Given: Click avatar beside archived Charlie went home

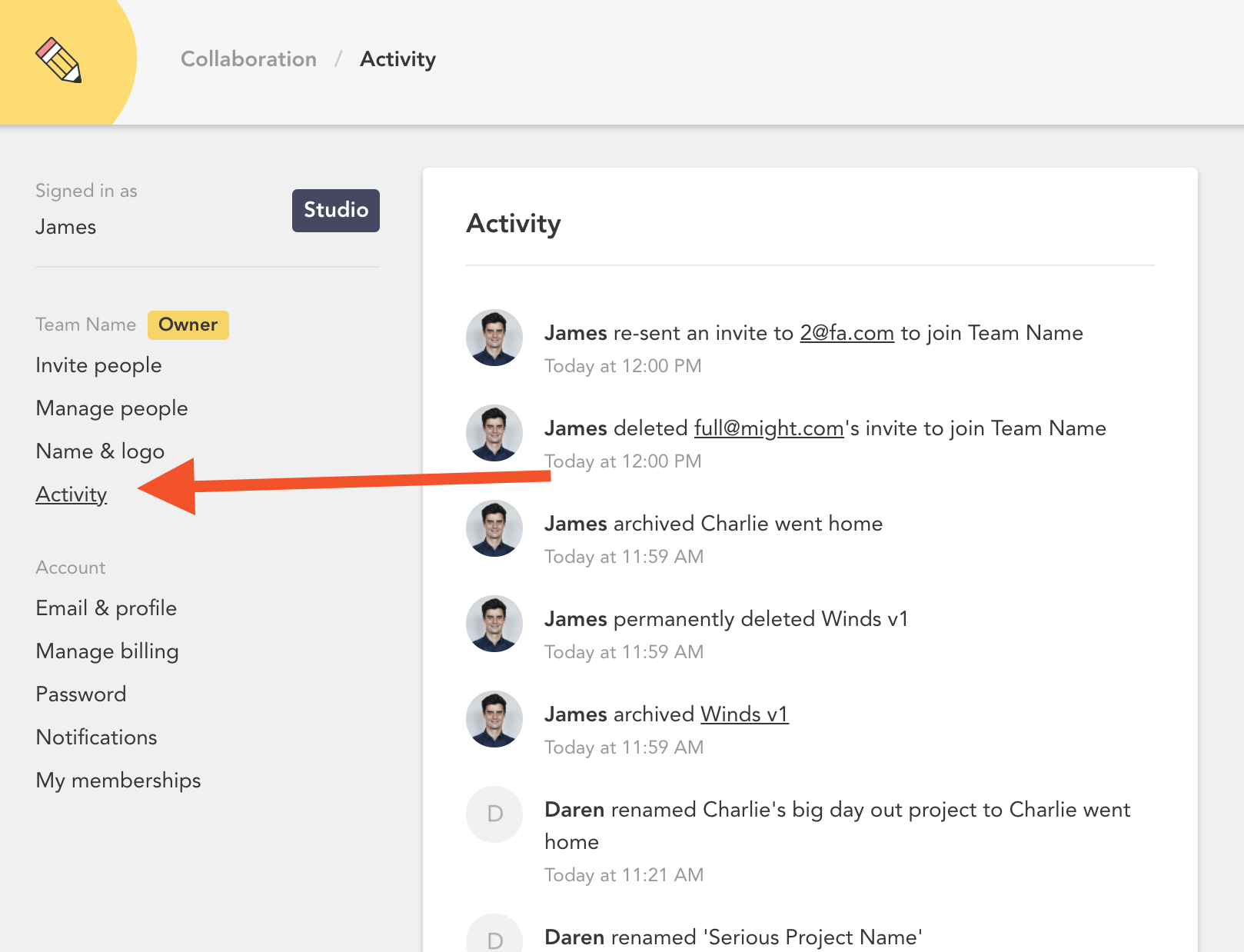Looking at the screenshot, I should [494, 528].
